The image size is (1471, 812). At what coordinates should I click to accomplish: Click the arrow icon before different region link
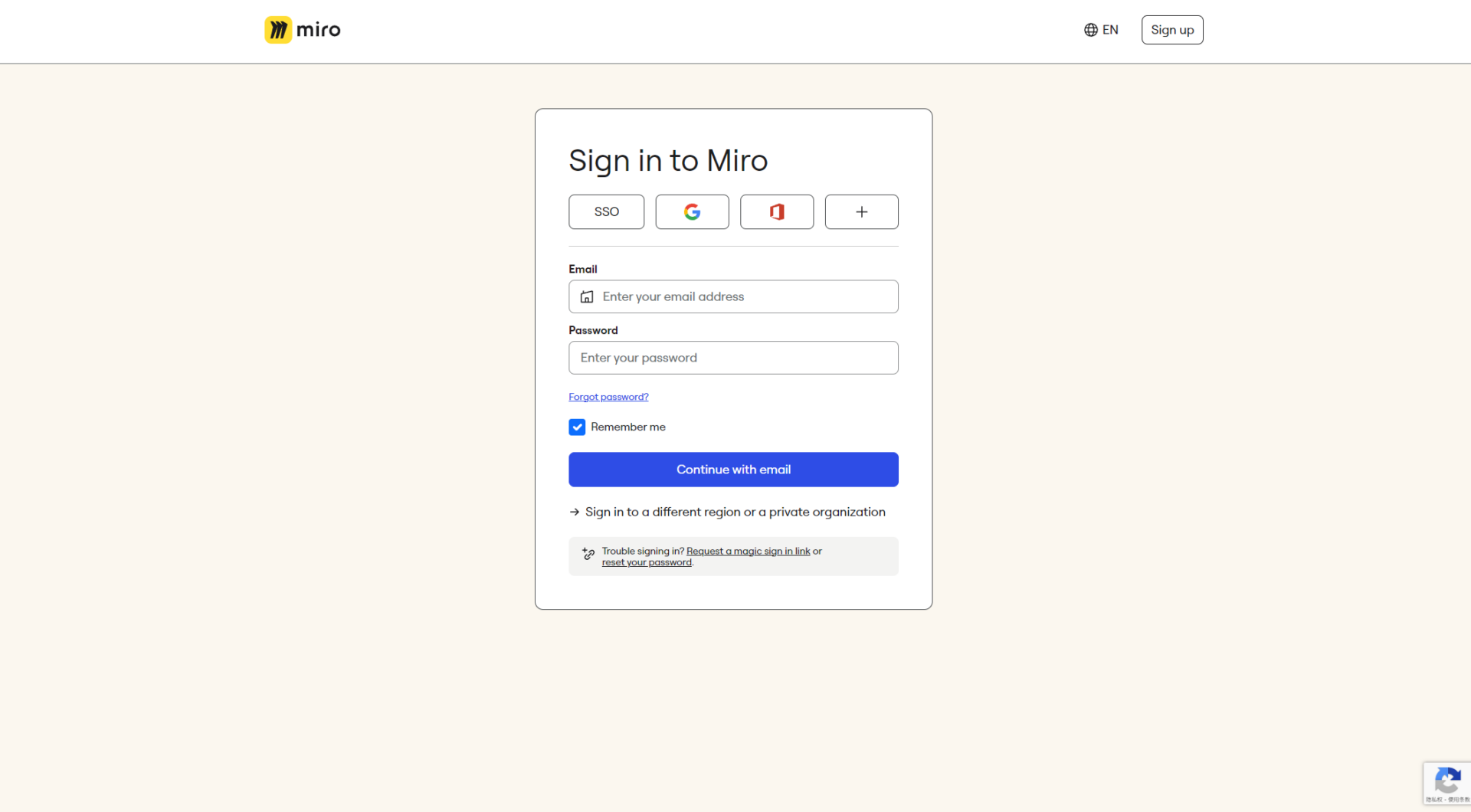point(574,512)
